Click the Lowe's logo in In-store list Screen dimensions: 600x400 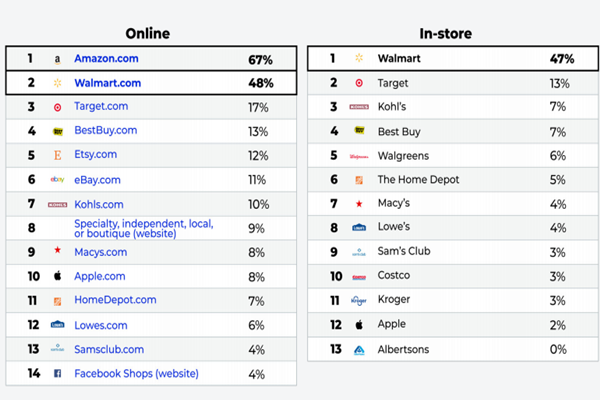(359, 227)
